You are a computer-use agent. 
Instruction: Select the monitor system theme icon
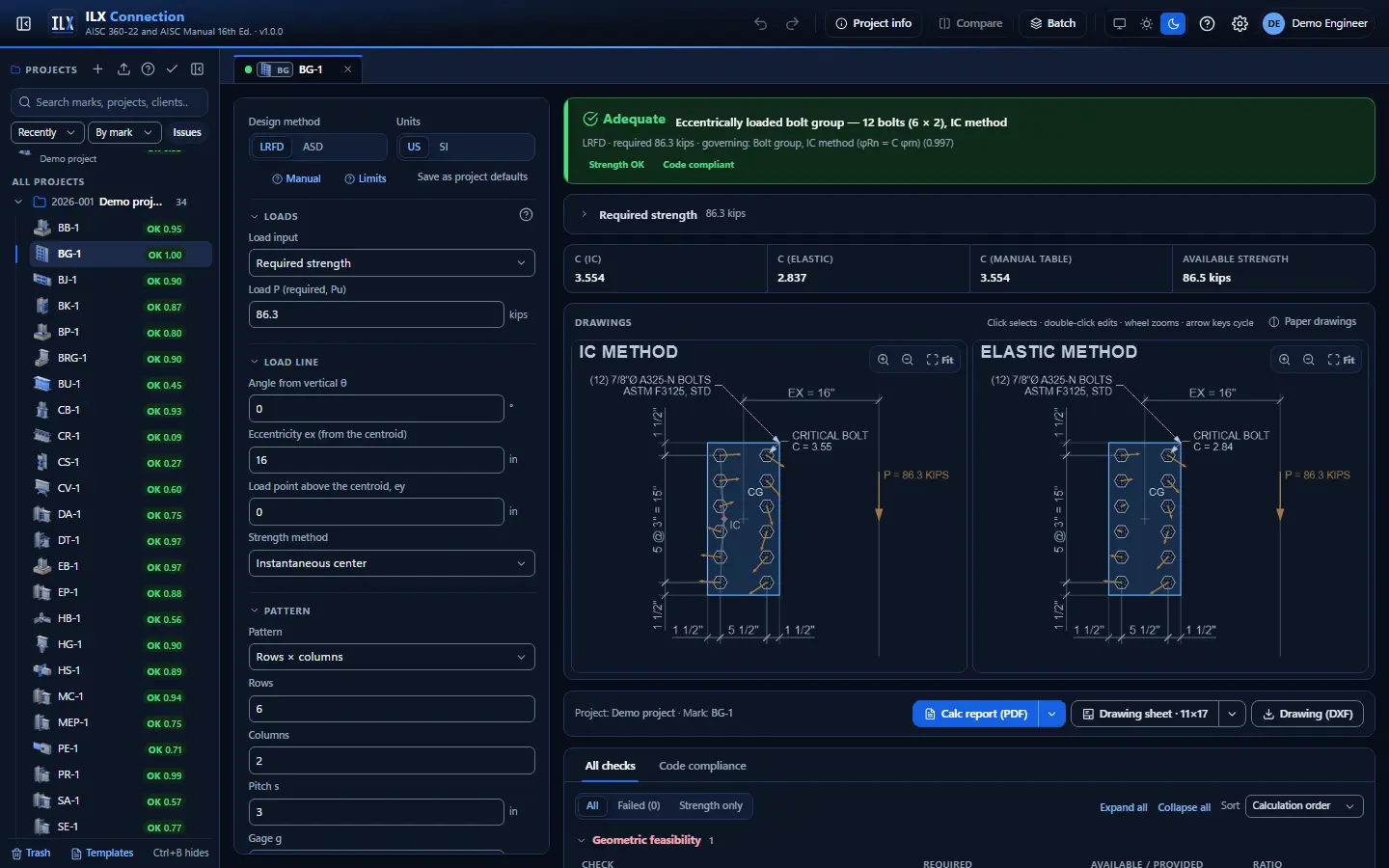[1119, 23]
